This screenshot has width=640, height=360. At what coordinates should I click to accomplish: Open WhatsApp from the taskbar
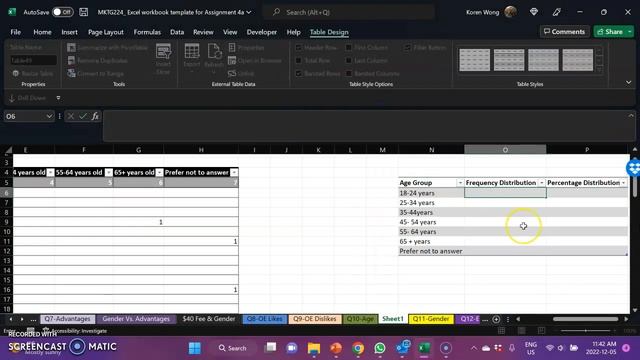pyautogui.click(x=380, y=348)
